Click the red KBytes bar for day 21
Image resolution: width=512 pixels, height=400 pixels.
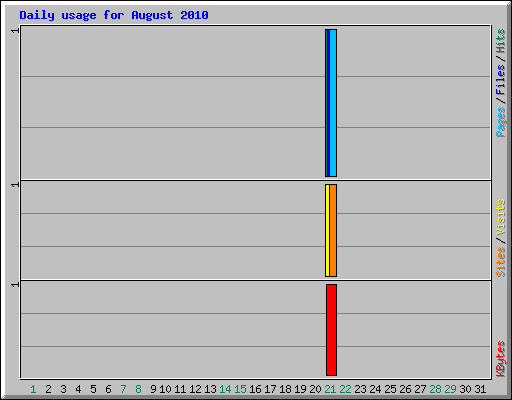tap(331, 330)
